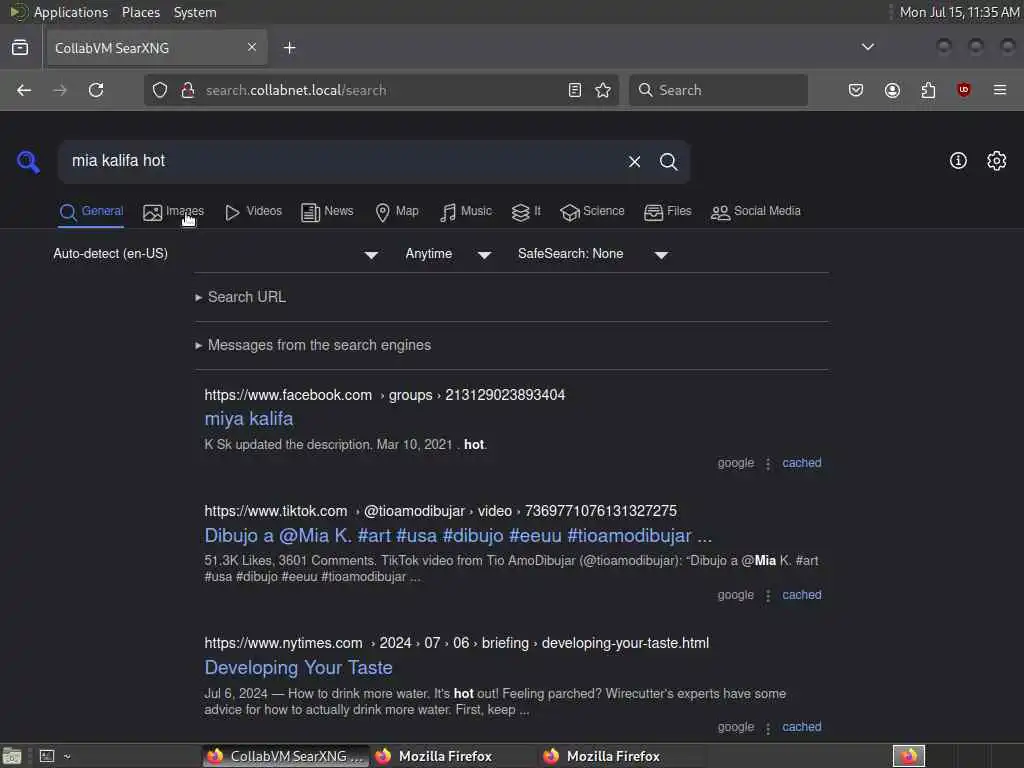Open Firefox hamburger menu
This screenshot has height=768, width=1024.
pos(1000,90)
